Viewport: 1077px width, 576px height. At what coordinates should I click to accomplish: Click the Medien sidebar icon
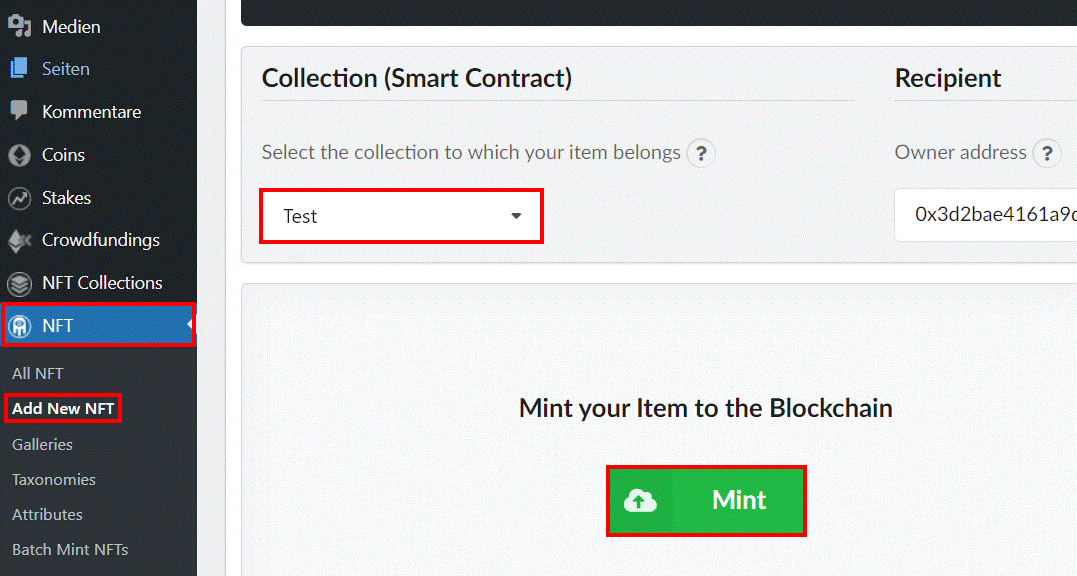tap(19, 26)
